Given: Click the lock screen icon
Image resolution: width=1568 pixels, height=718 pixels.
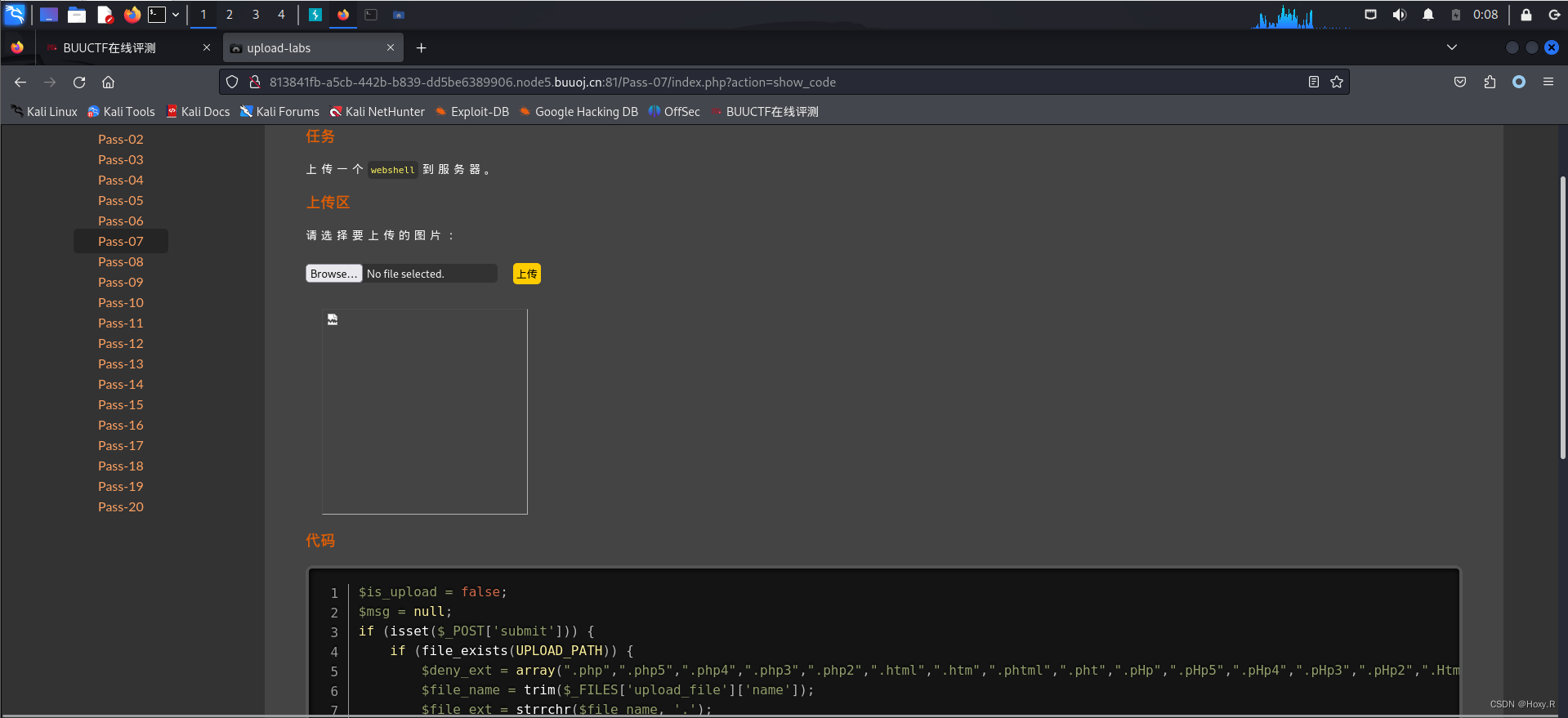Looking at the screenshot, I should coord(1526,15).
